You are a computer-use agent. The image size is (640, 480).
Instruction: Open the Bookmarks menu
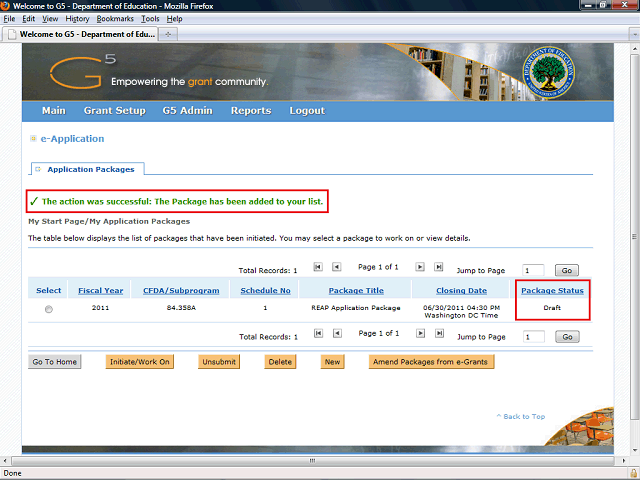click(x=115, y=19)
